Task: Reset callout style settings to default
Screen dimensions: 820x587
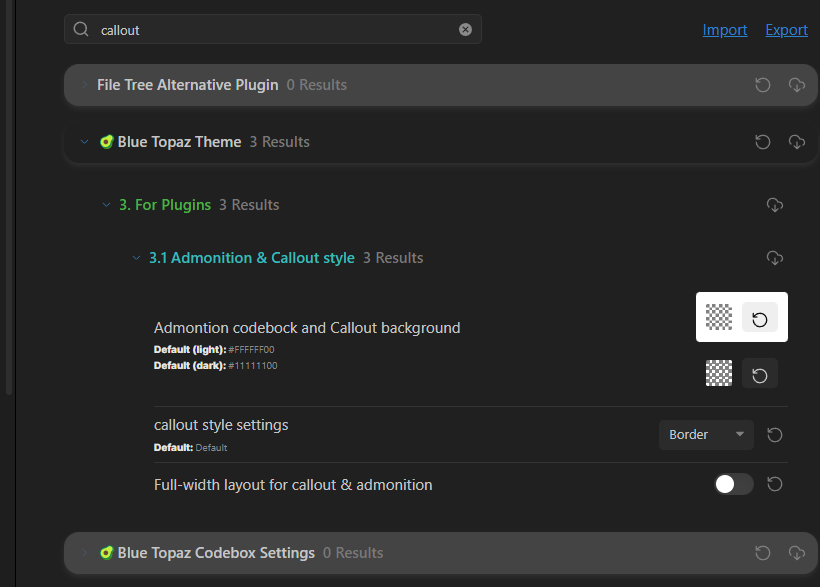Action: coord(774,435)
